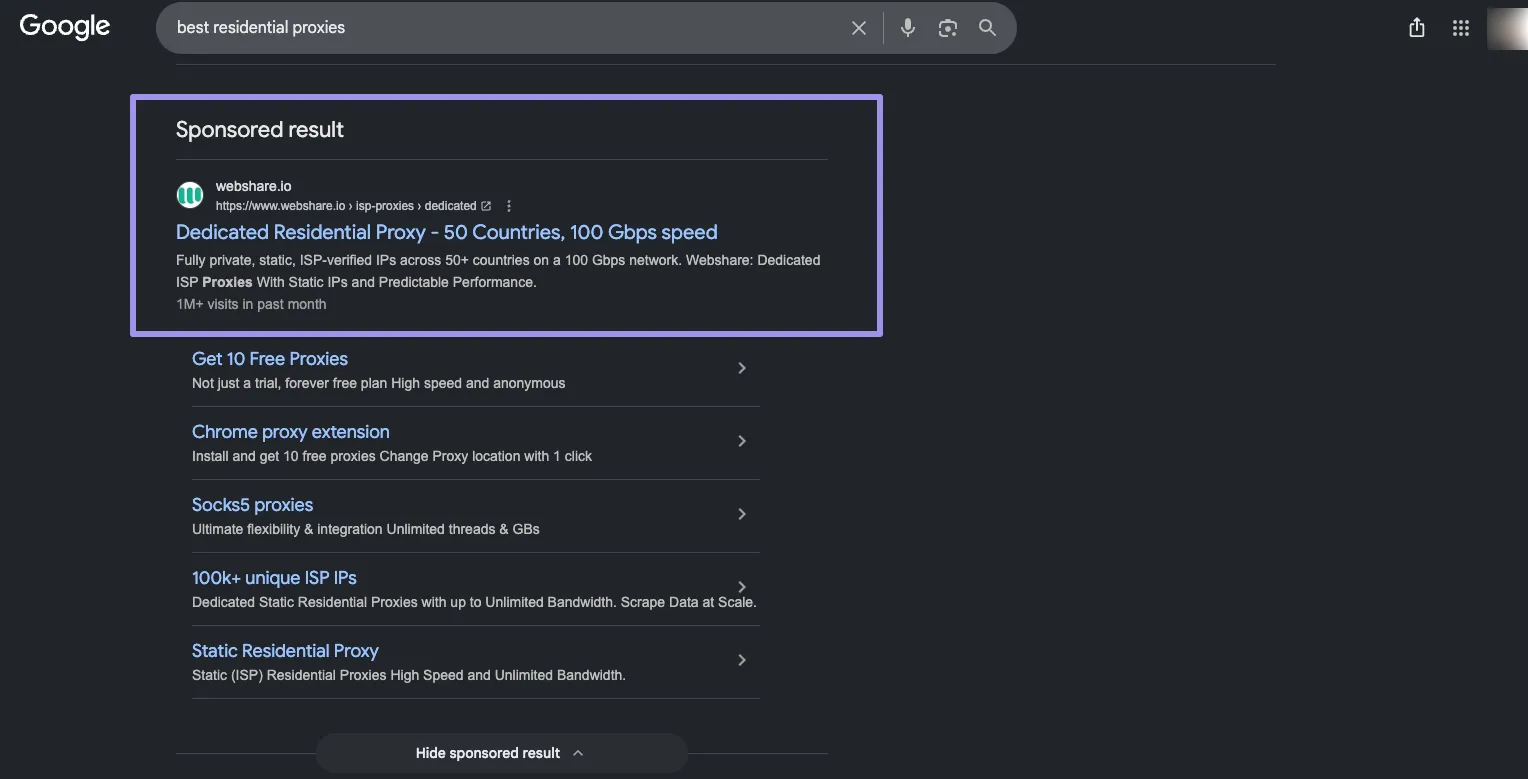Open 'Socks5 proxies' sitelink

point(253,505)
